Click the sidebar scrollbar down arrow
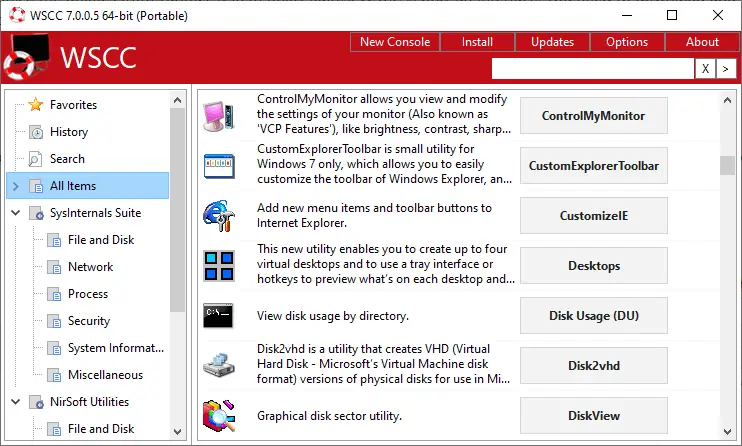 tap(177, 431)
